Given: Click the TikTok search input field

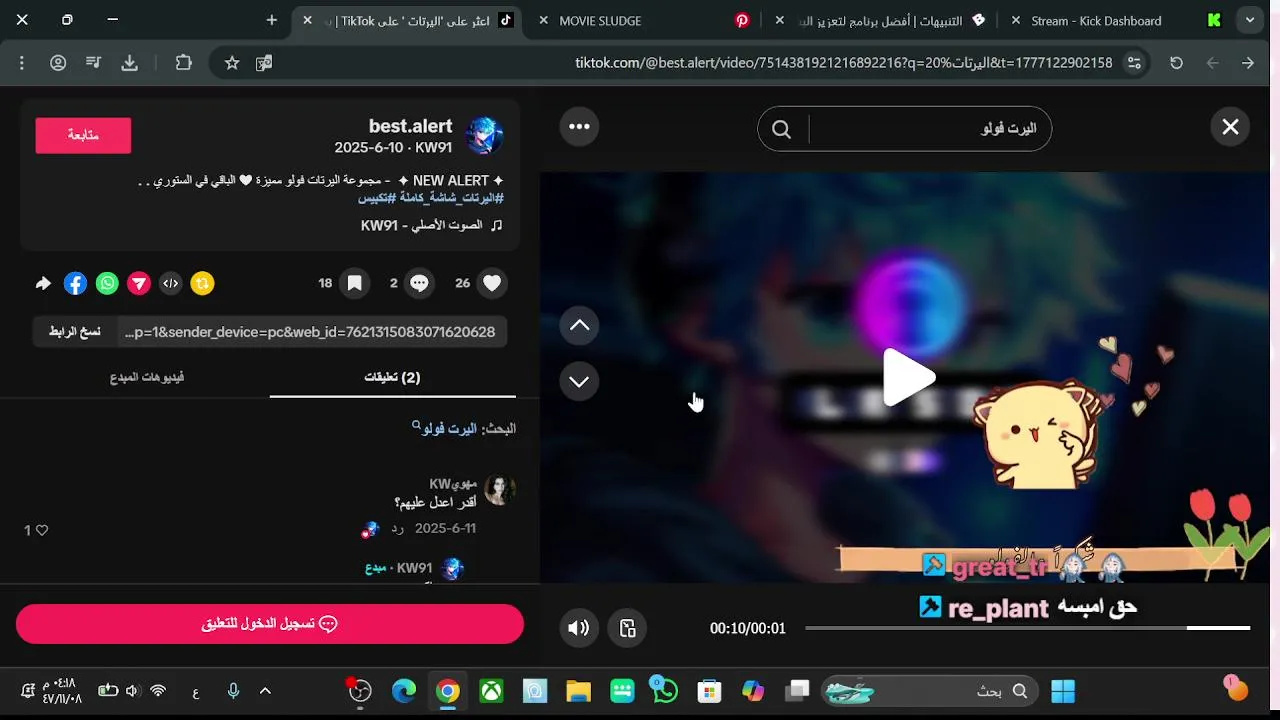Looking at the screenshot, I should coord(925,129).
